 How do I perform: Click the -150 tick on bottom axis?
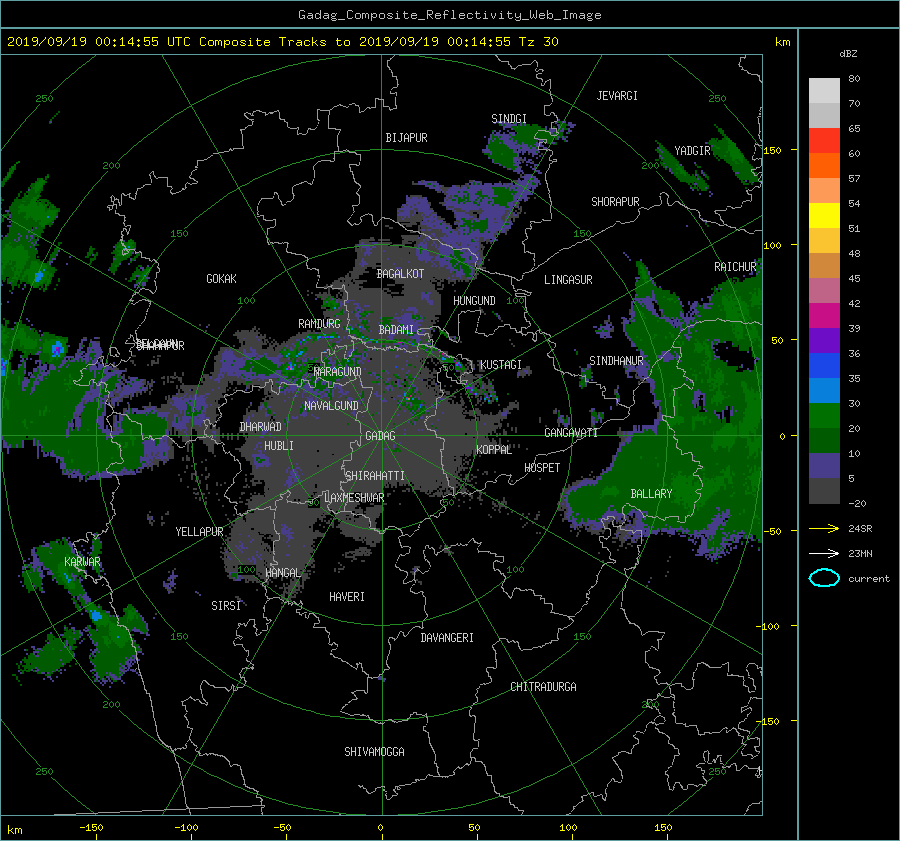pyautogui.click(x=91, y=827)
